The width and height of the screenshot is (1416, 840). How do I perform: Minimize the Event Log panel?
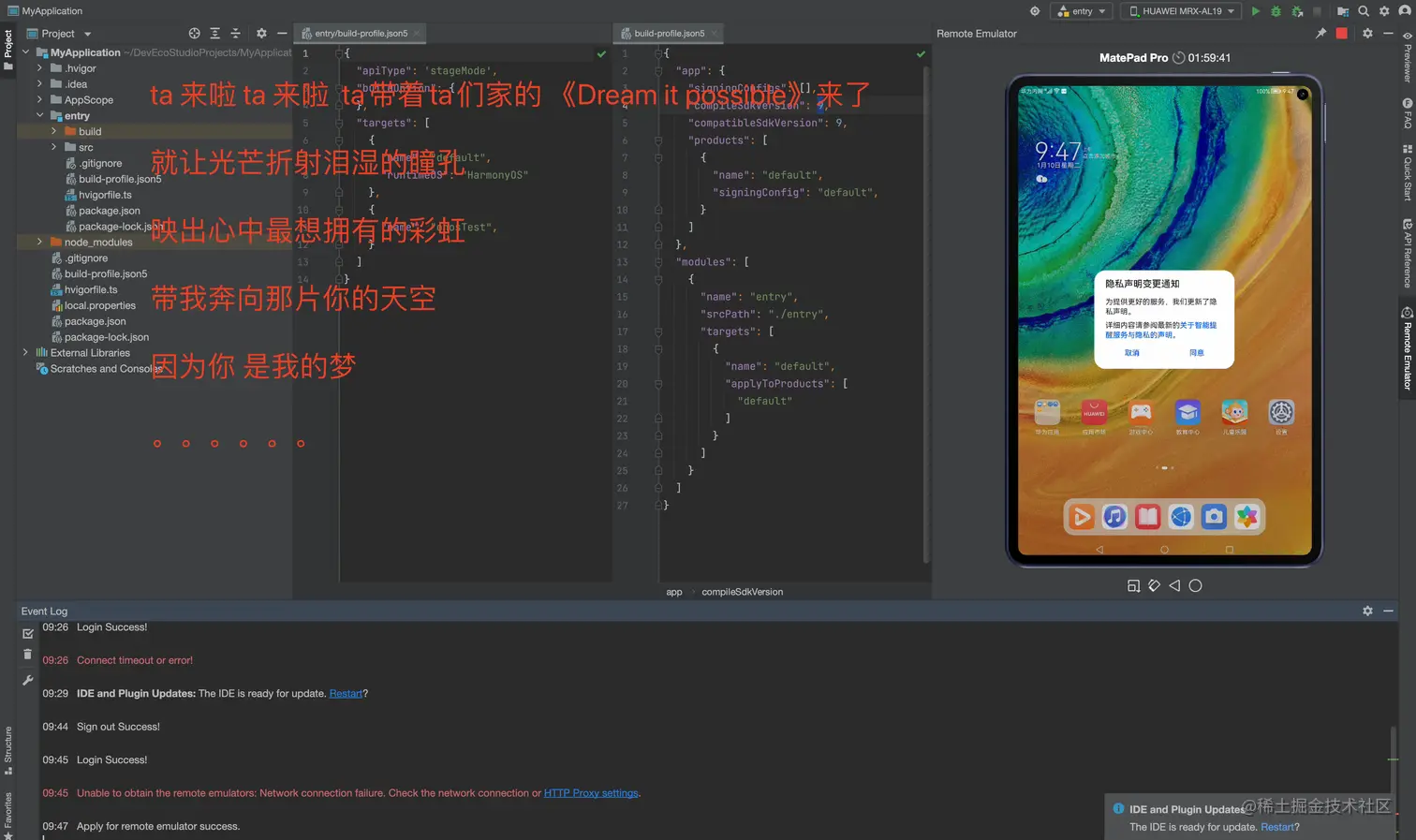[x=1388, y=612]
